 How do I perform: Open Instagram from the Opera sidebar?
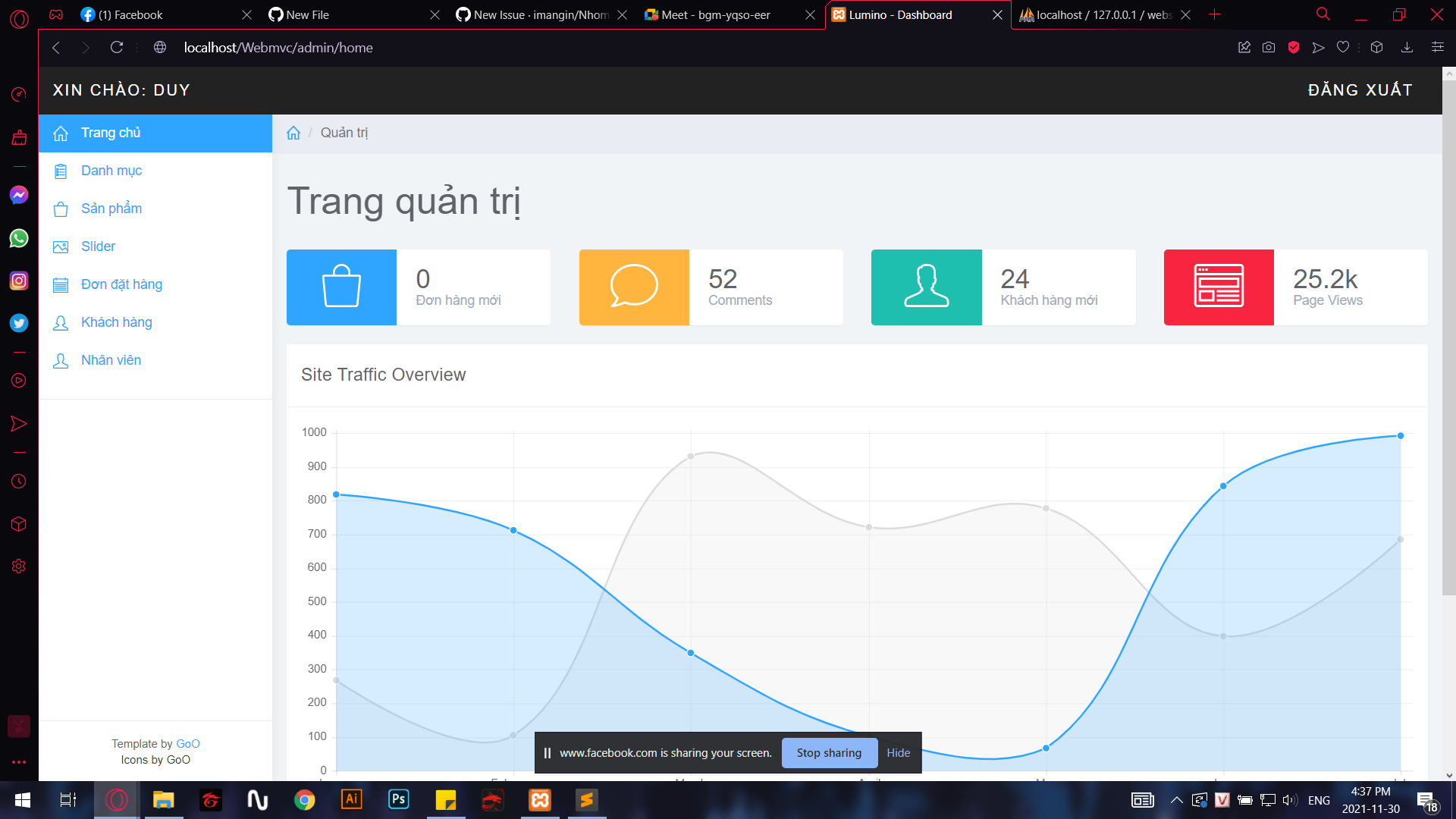19,280
